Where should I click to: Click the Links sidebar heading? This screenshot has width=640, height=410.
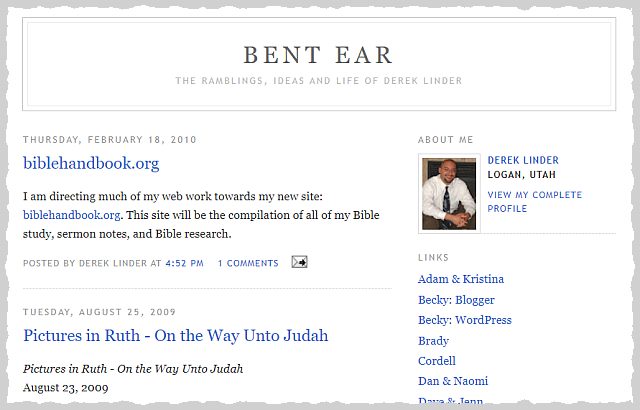[x=434, y=258]
